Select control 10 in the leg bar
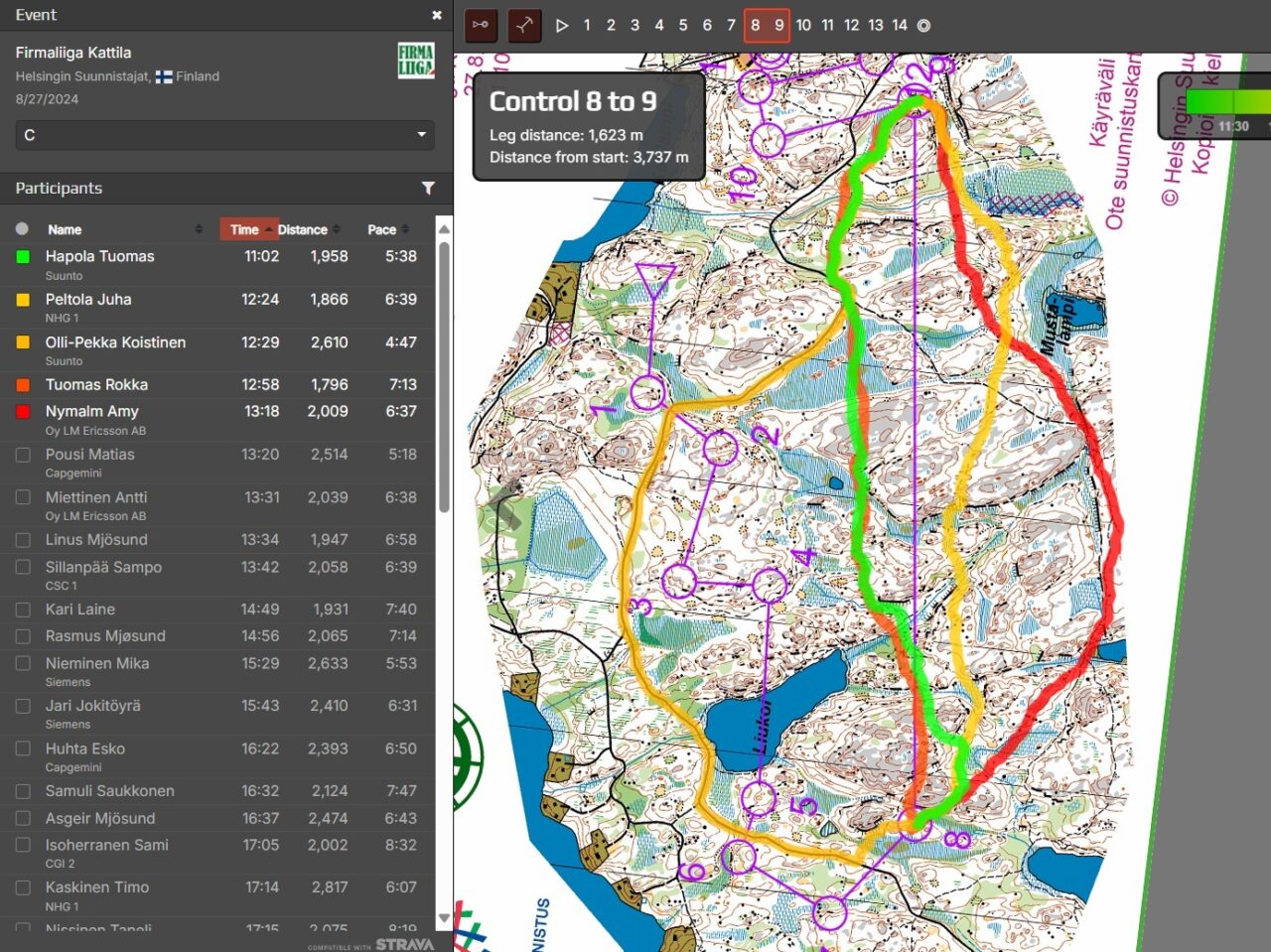The width and height of the screenshot is (1271, 952). [803, 26]
